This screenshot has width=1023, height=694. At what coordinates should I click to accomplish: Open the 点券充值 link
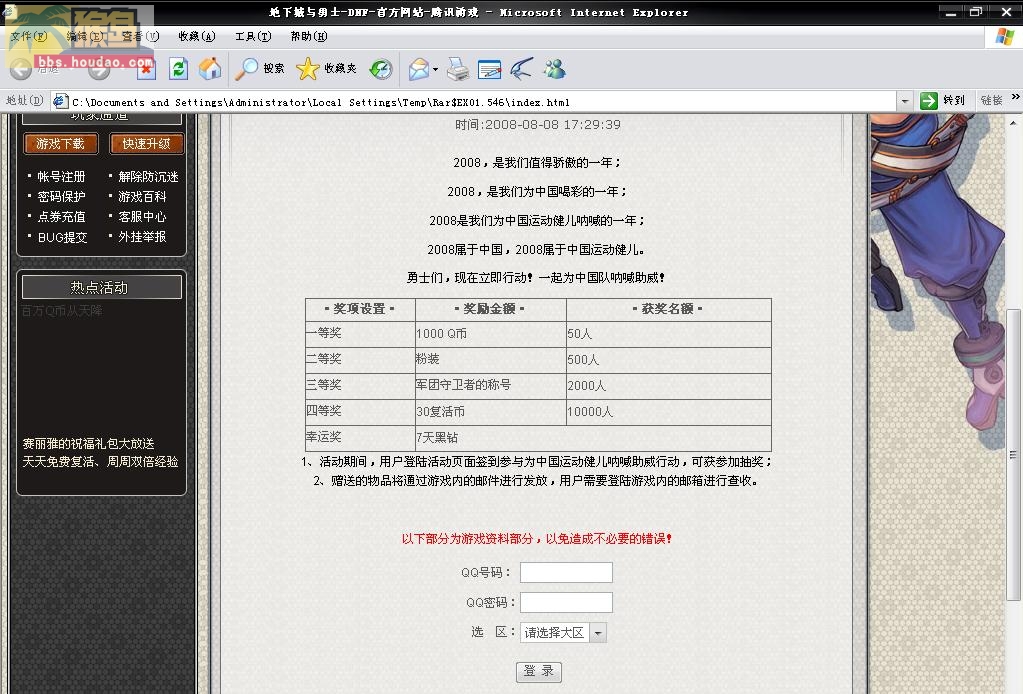[61, 217]
